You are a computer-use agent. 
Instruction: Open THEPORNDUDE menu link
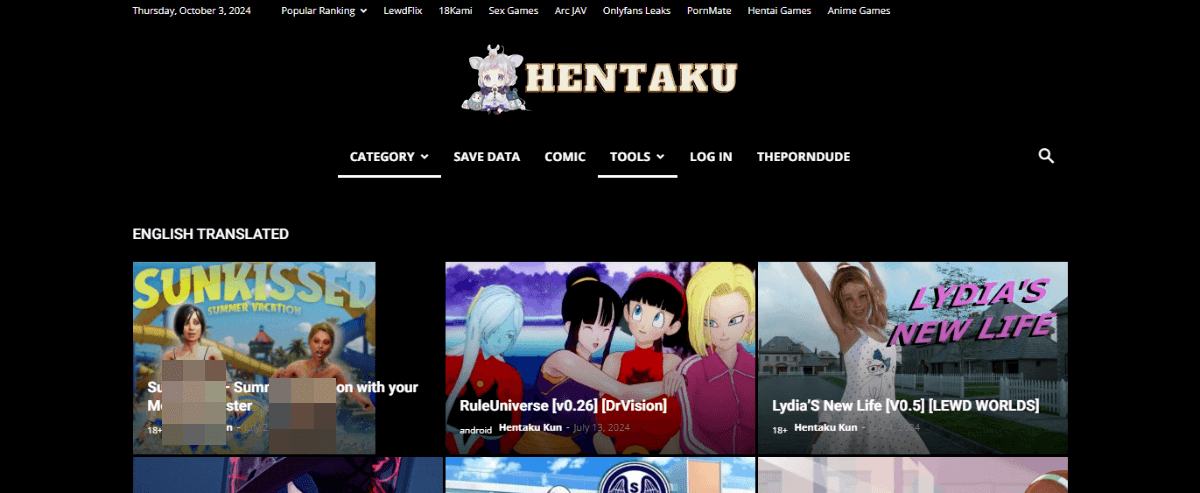click(x=804, y=157)
